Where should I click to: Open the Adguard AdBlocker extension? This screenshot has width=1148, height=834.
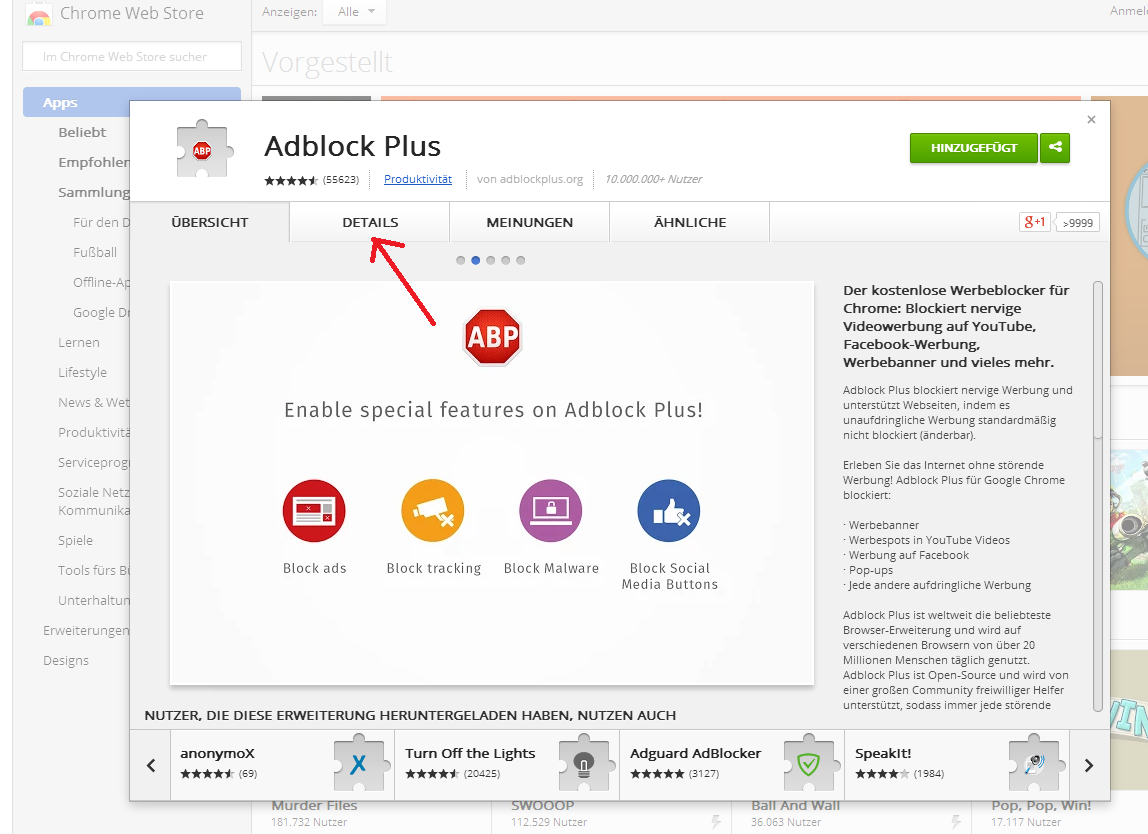click(696, 753)
